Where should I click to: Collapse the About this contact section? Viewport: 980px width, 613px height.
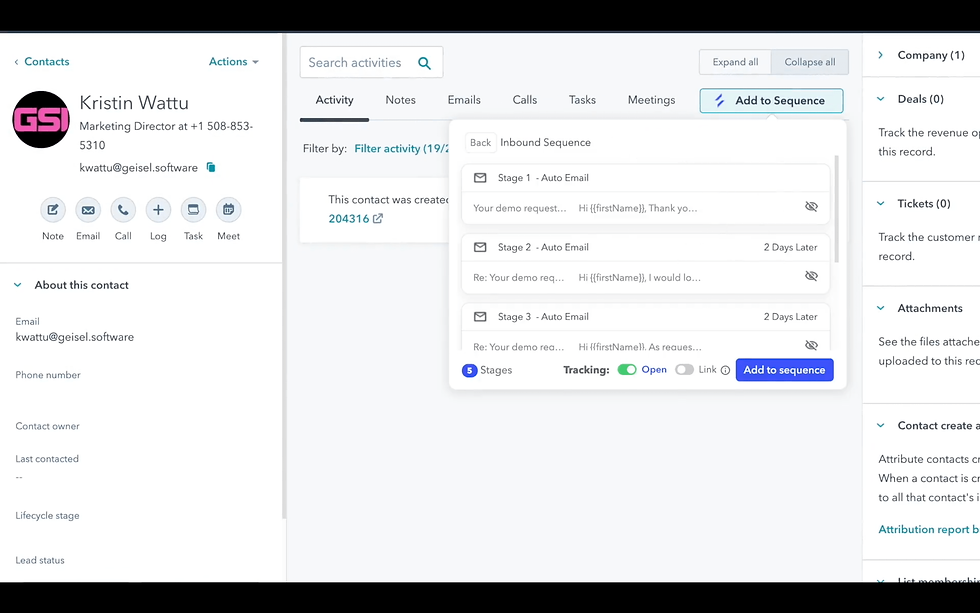[18, 285]
